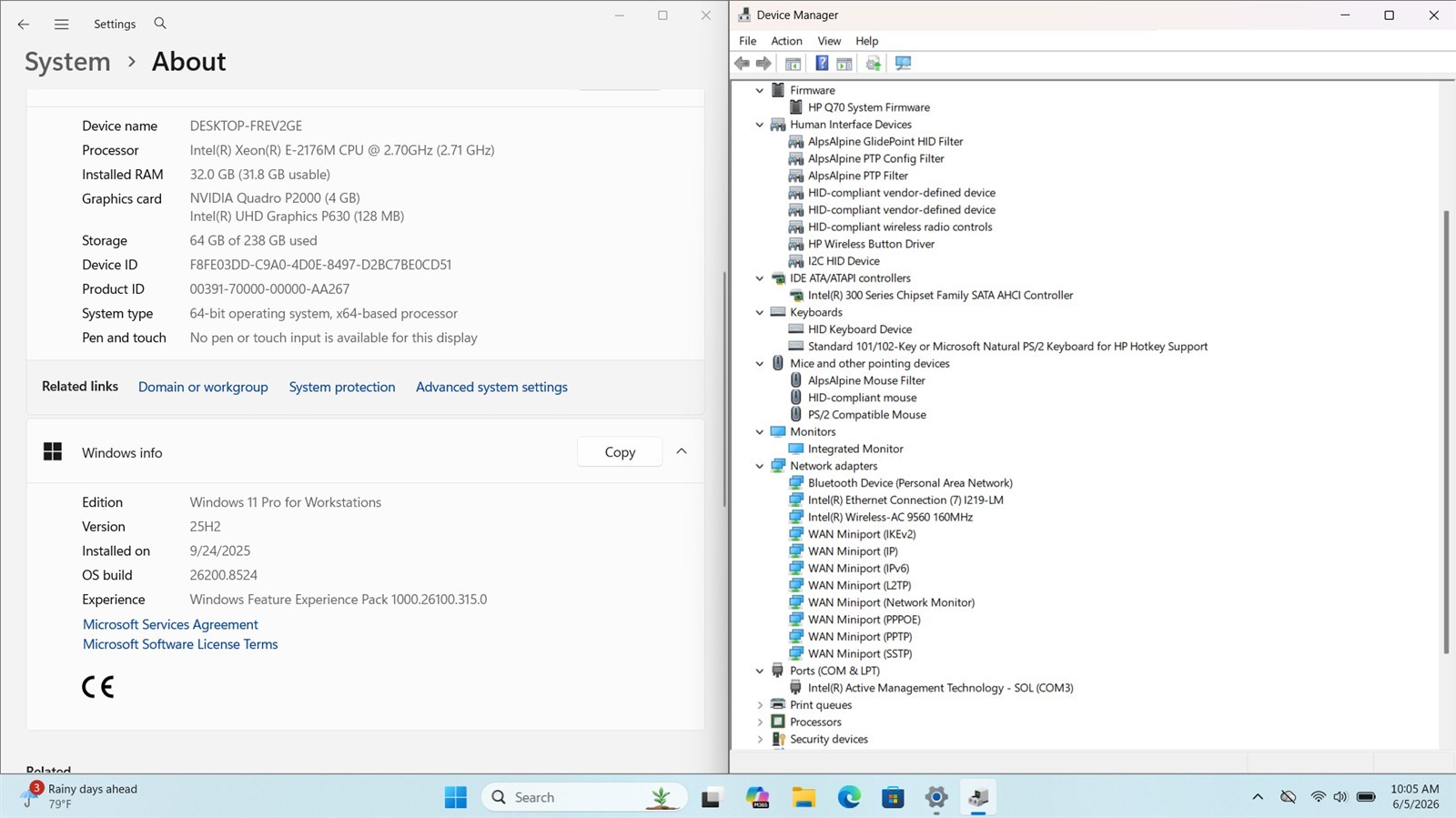Open the Windows Start button on taskbar
Image resolution: width=1456 pixels, height=818 pixels.
point(456,798)
